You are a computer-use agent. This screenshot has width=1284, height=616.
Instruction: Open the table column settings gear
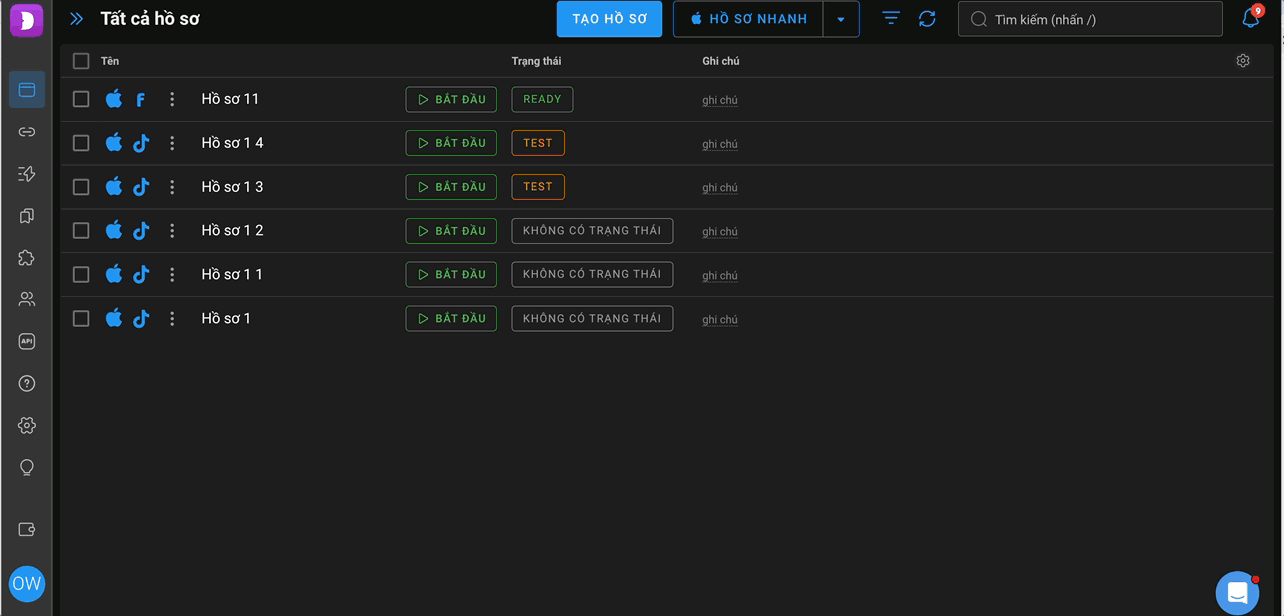tap(1243, 61)
